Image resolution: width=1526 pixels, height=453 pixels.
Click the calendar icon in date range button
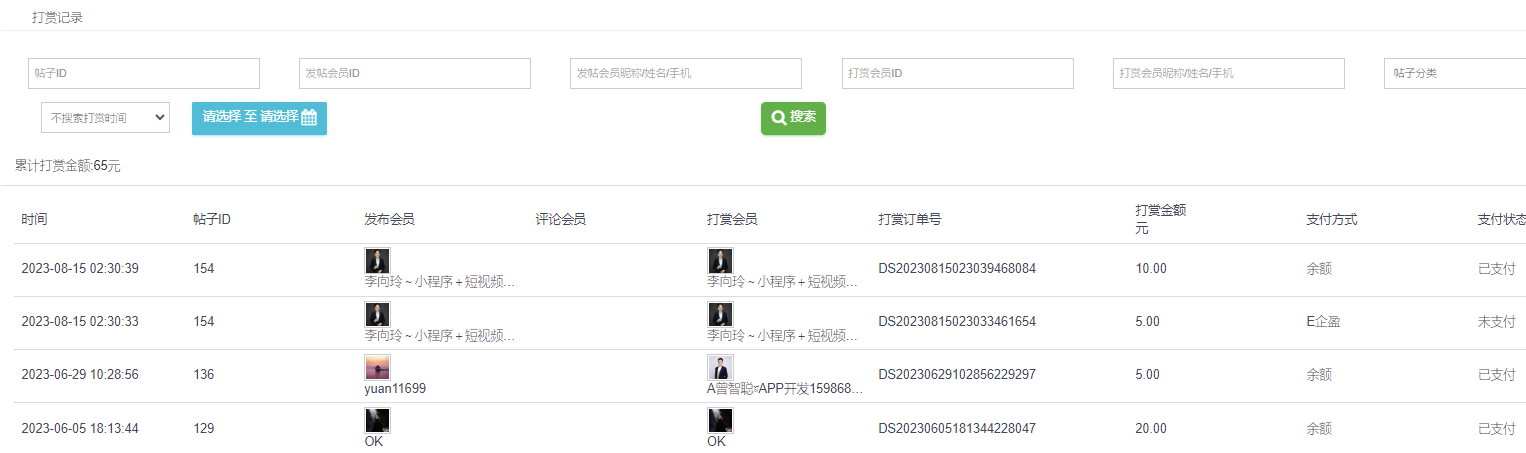click(309, 118)
